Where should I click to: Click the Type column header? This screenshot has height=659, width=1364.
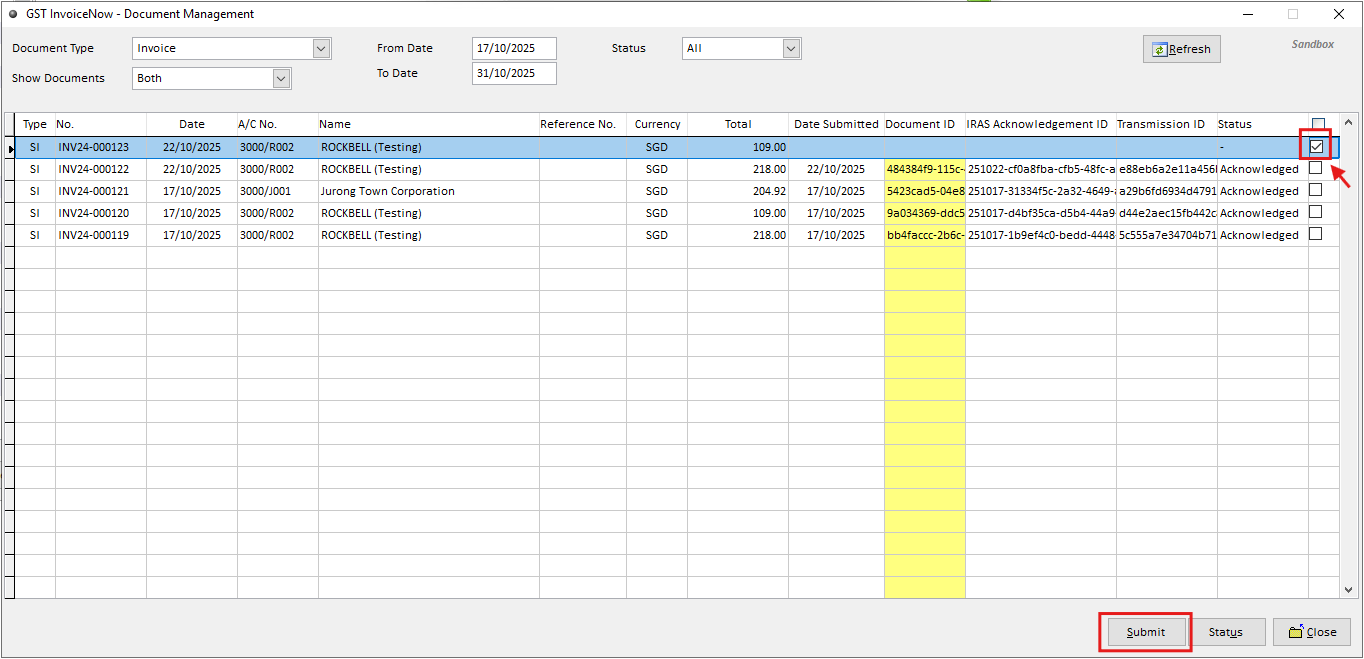[x=35, y=124]
